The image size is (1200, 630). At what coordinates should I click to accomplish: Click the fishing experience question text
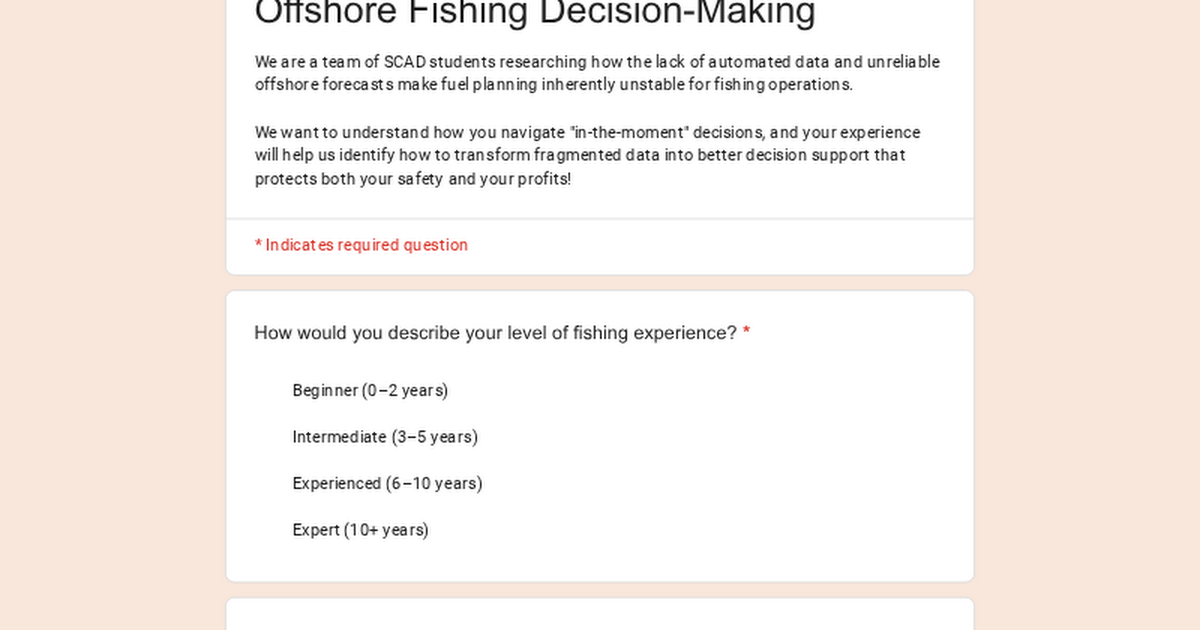[495, 333]
